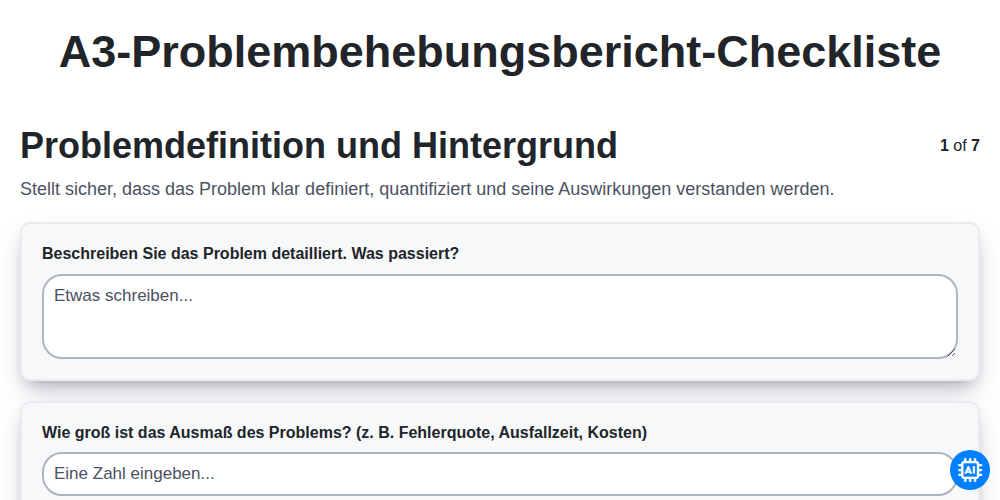Grab the textarea resize handle corner

click(x=952, y=353)
